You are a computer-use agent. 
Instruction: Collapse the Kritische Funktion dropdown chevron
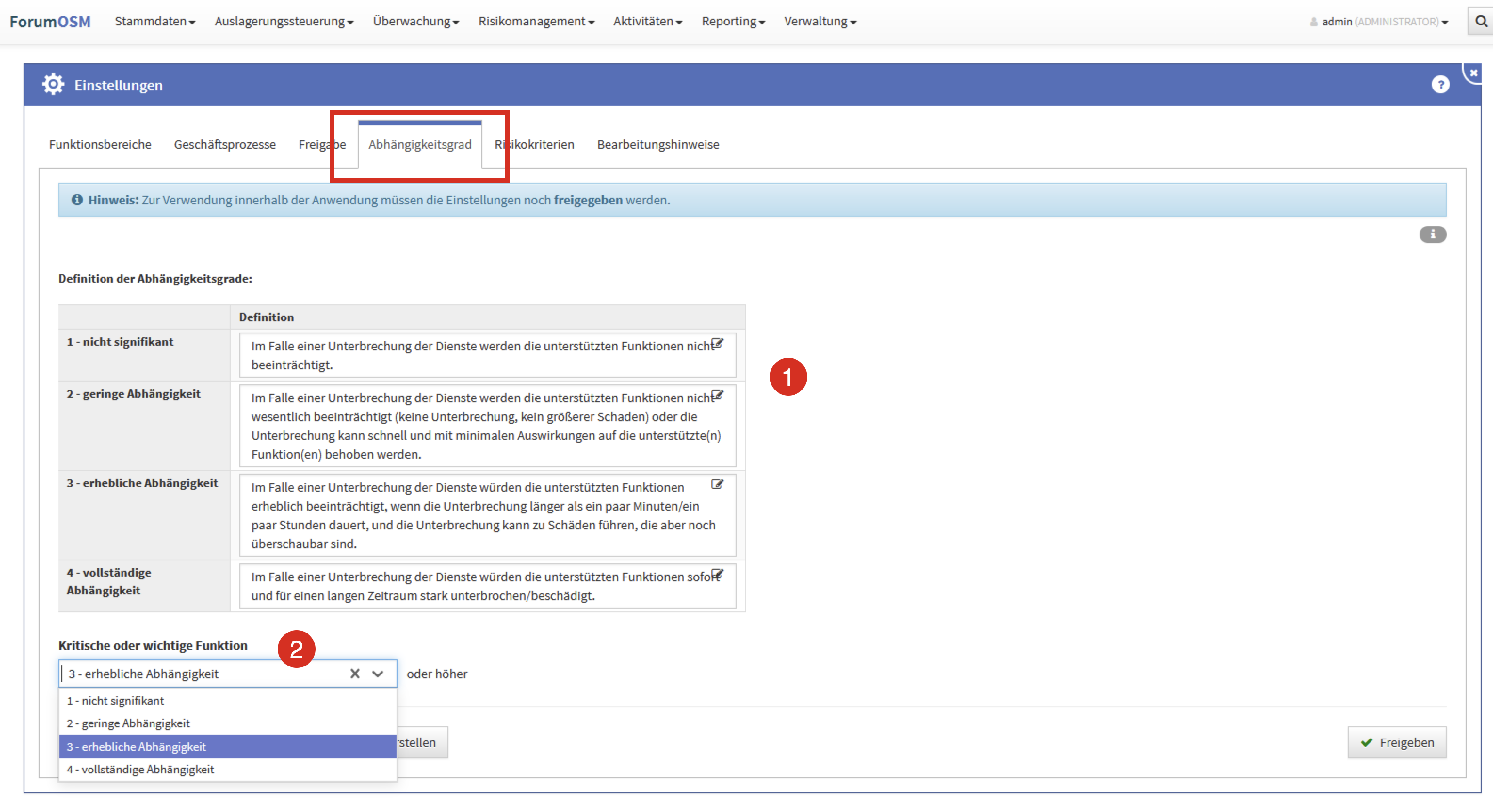tap(378, 674)
